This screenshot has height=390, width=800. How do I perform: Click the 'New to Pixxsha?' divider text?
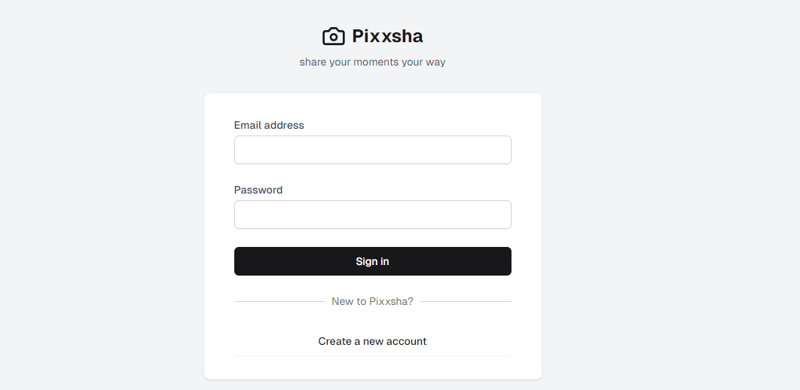[372, 302]
